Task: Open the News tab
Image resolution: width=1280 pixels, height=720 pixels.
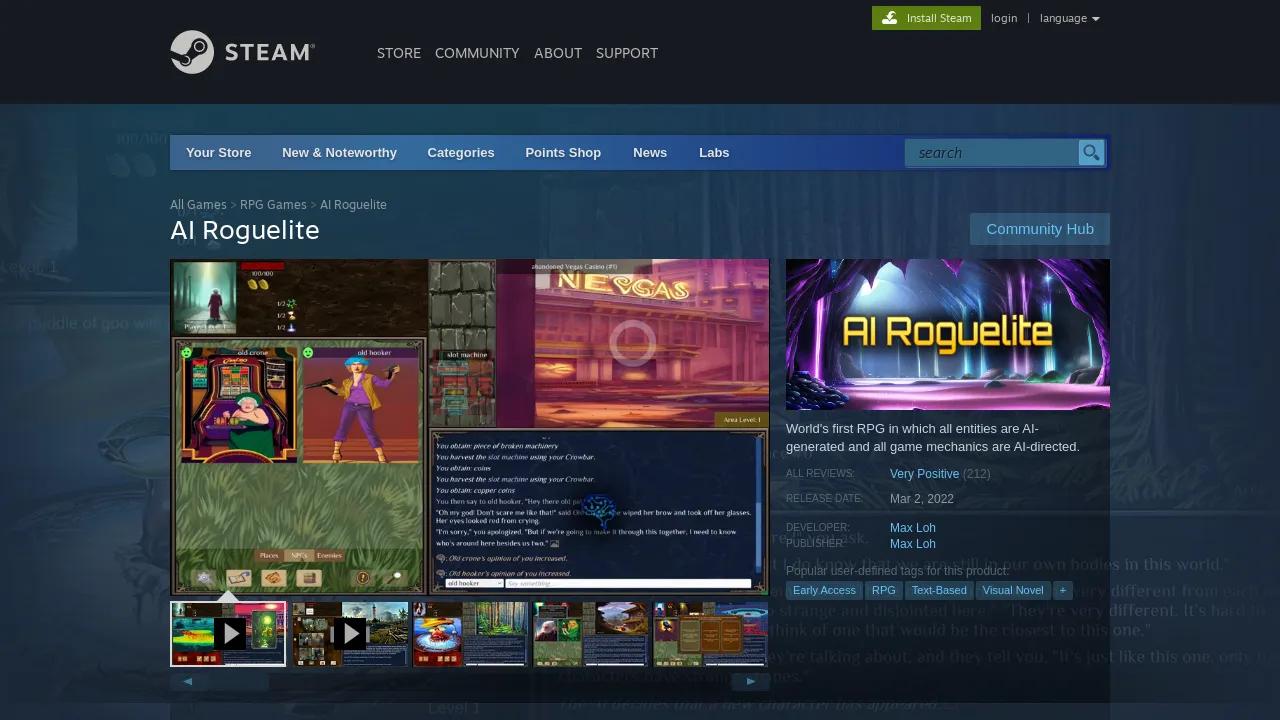Action: coord(650,153)
